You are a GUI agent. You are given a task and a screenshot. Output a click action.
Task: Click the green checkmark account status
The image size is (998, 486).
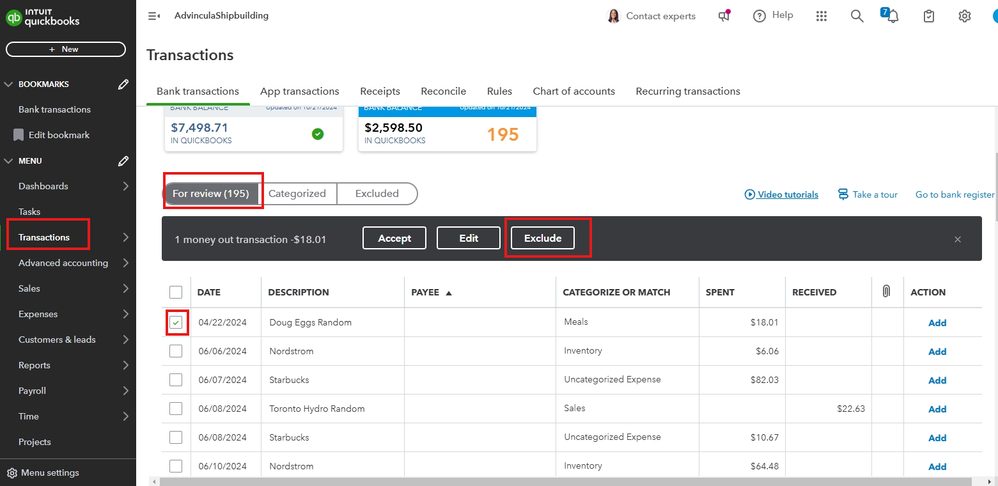click(318, 134)
